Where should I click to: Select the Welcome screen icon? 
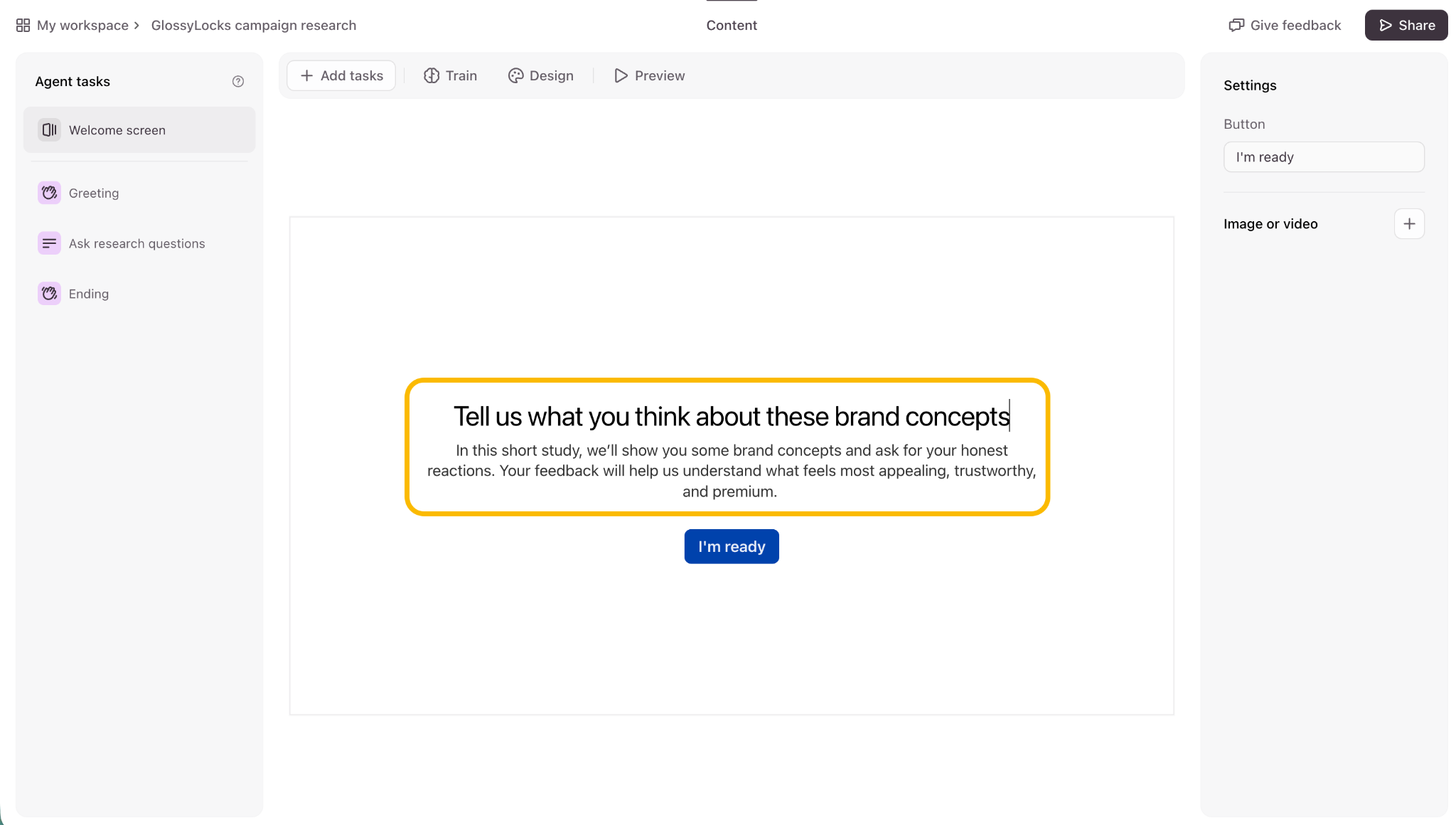click(x=49, y=130)
